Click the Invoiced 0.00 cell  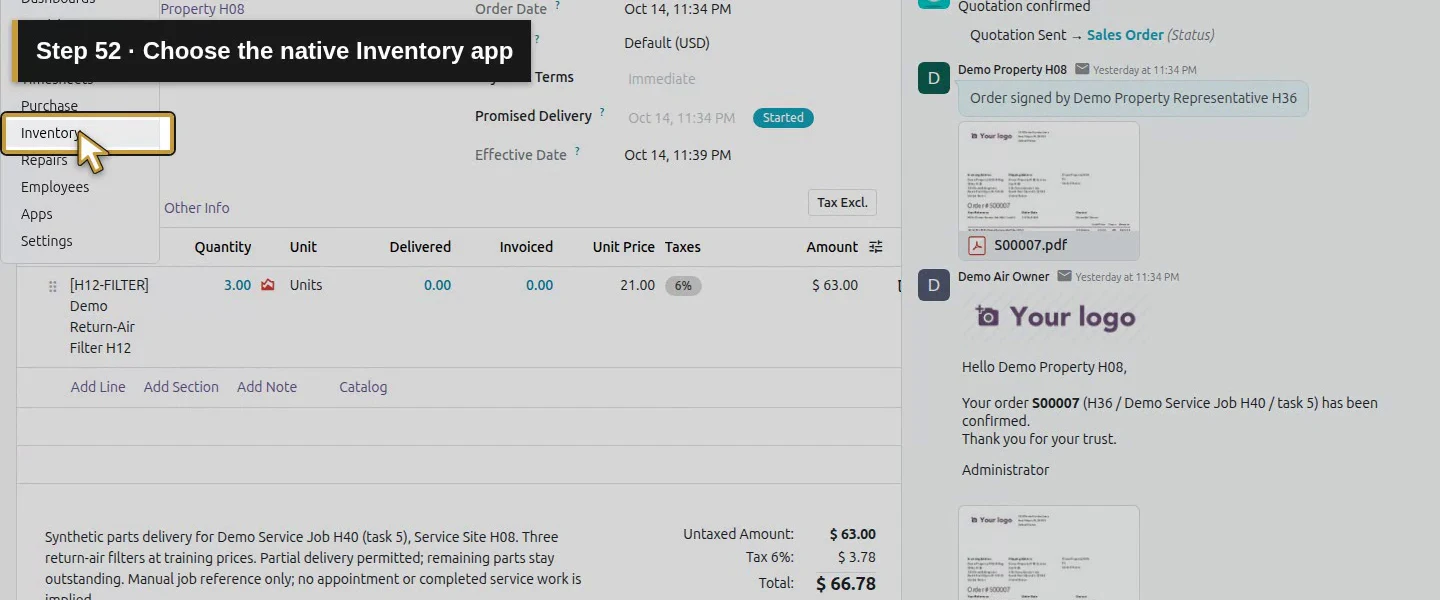click(540, 285)
